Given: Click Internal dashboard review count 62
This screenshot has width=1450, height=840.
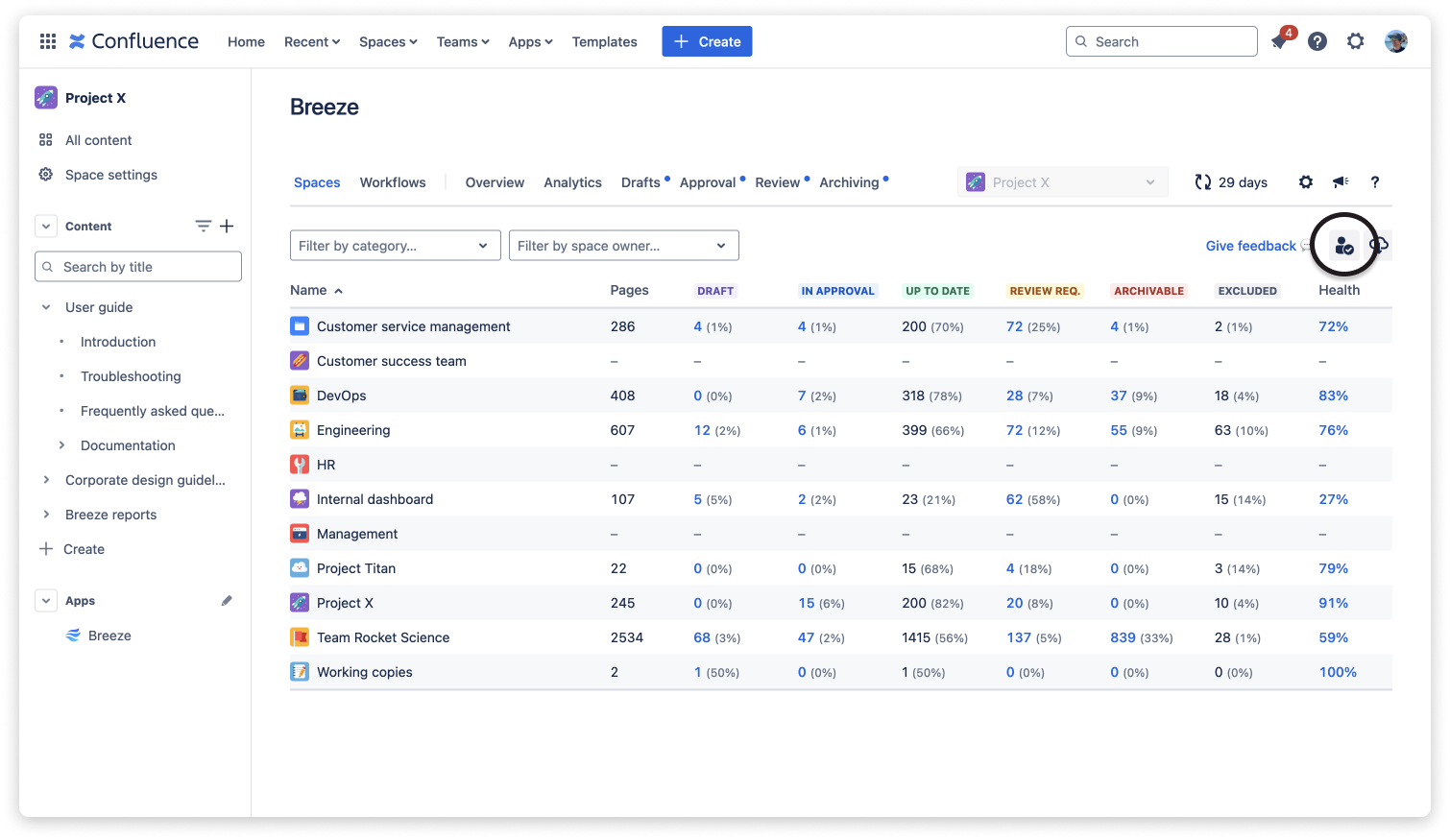Looking at the screenshot, I should pyautogui.click(x=1014, y=499).
